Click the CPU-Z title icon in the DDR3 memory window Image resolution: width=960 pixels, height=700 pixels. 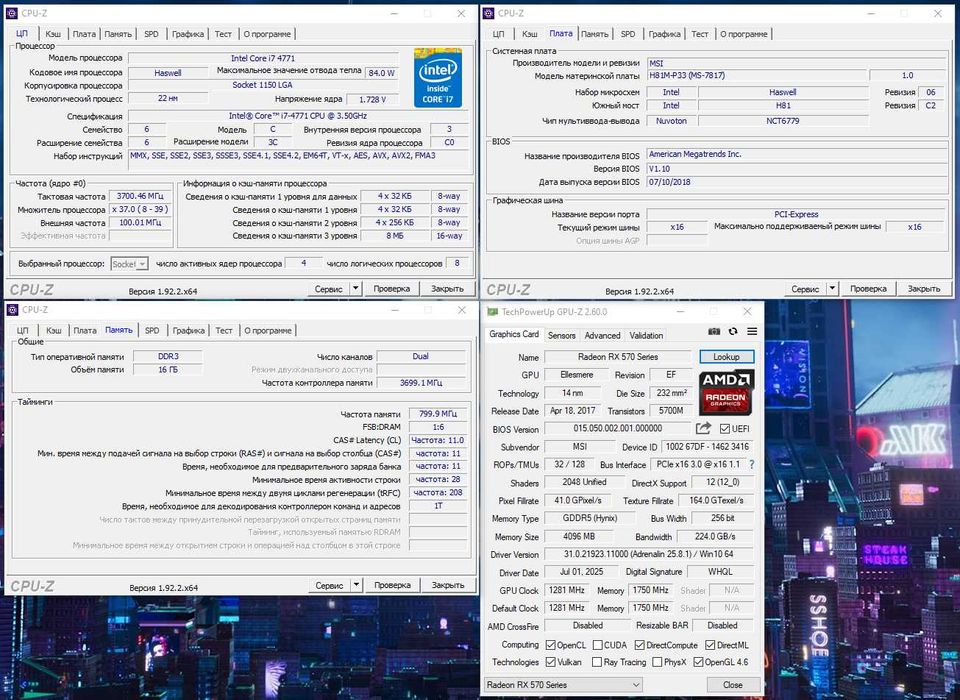coord(12,309)
